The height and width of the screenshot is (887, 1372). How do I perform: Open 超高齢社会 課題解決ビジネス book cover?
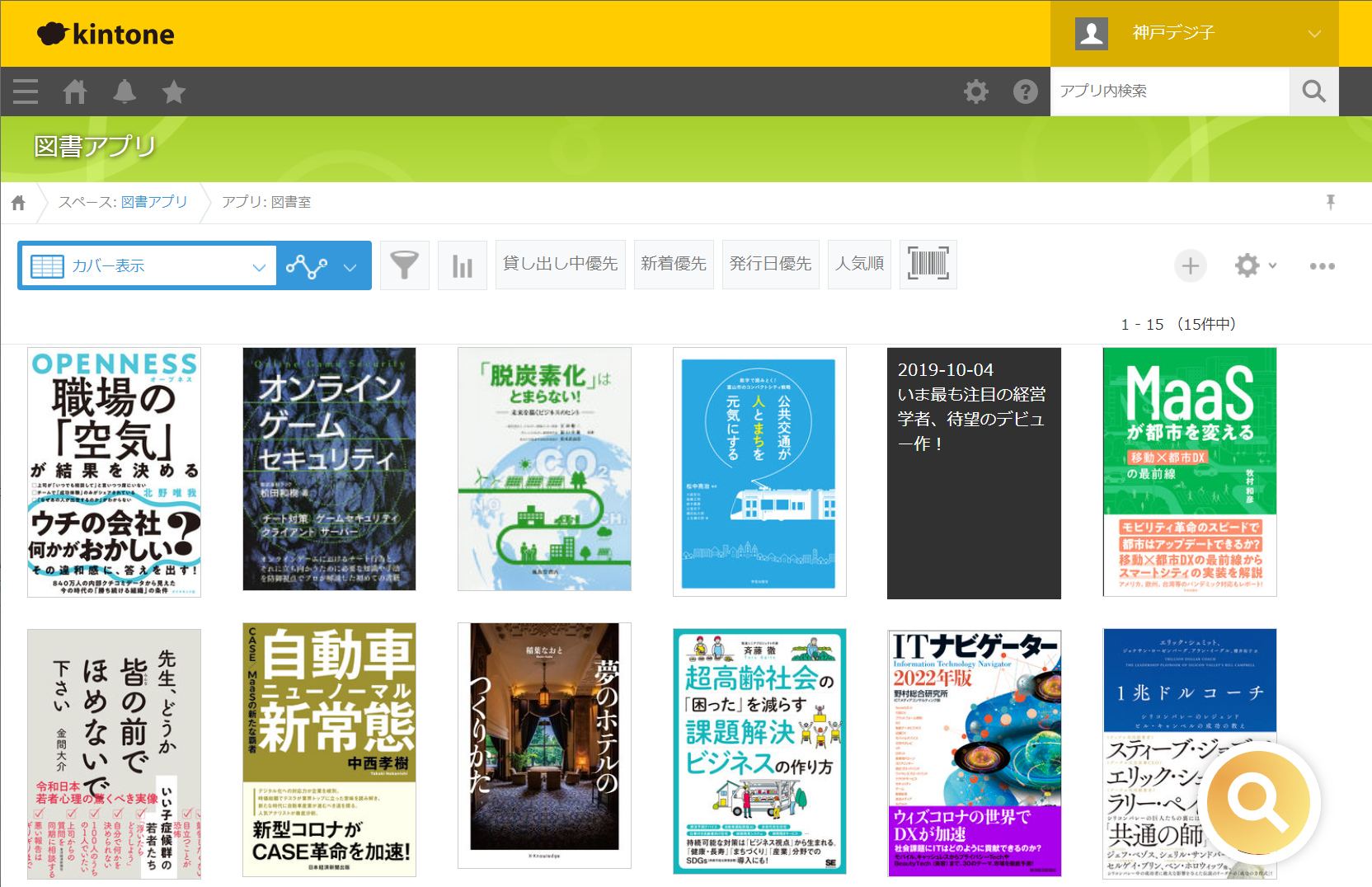759,752
